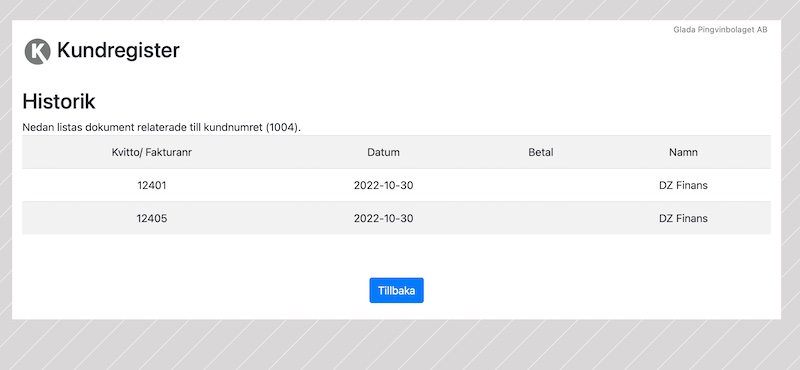
Task: Select the Datum column header
Action: pyautogui.click(x=383, y=152)
